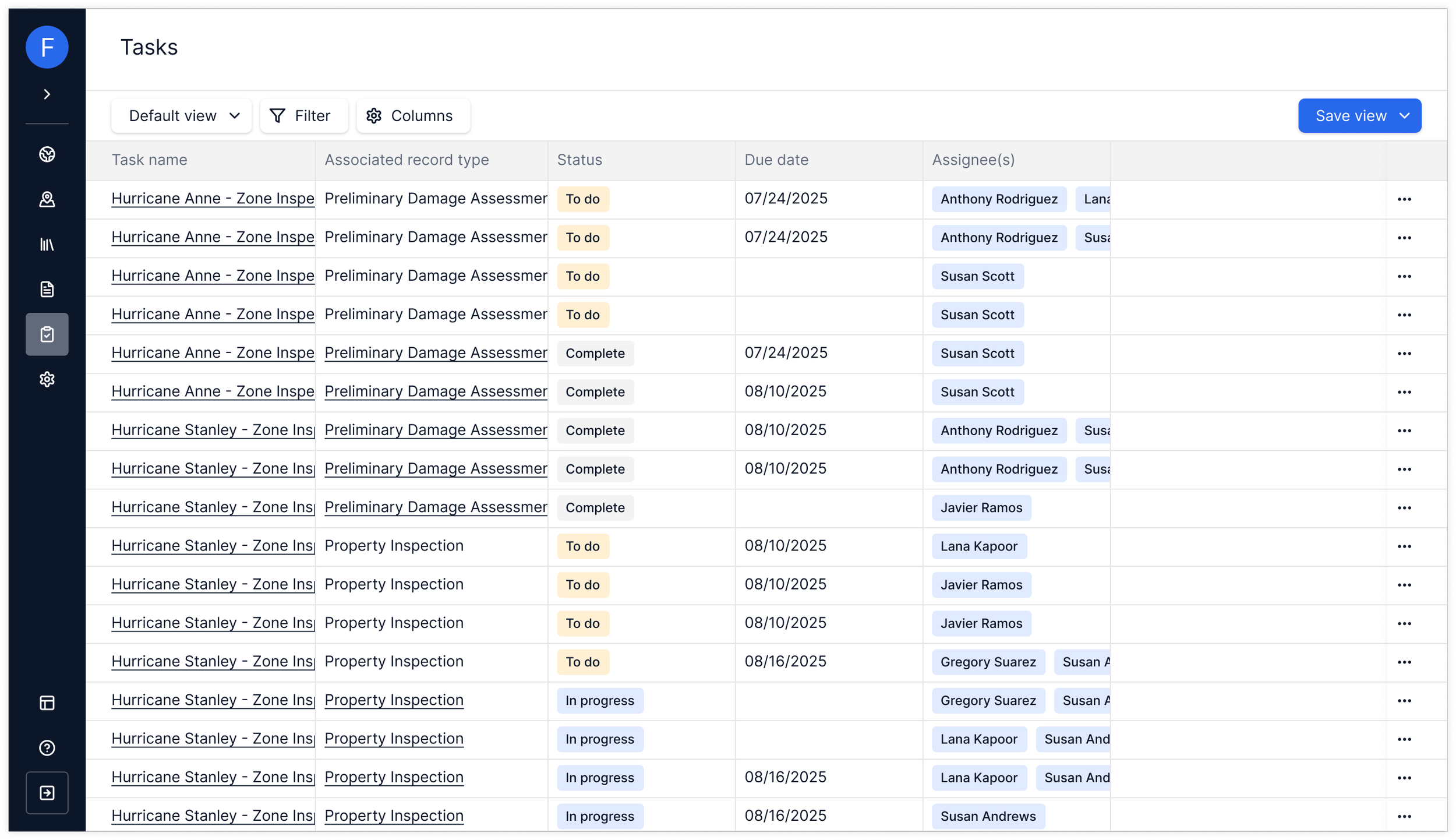1456x840 pixels.
Task: Open the settings gear icon in sidebar
Action: click(x=47, y=380)
